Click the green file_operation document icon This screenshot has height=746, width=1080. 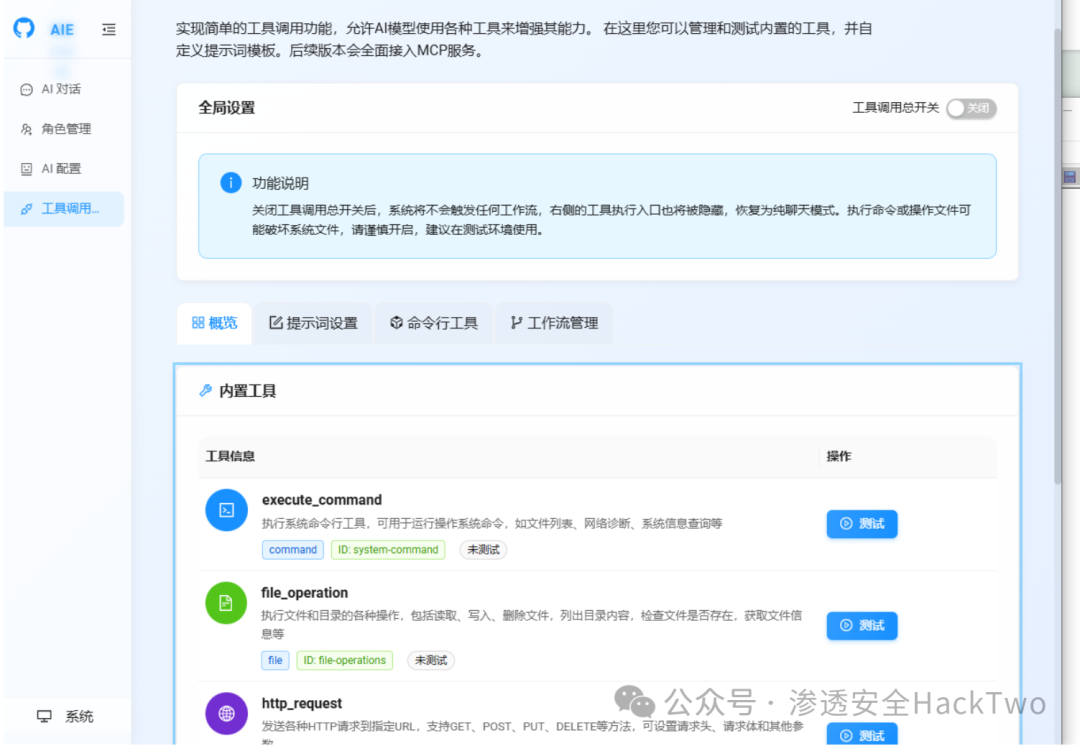coord(225,602)
